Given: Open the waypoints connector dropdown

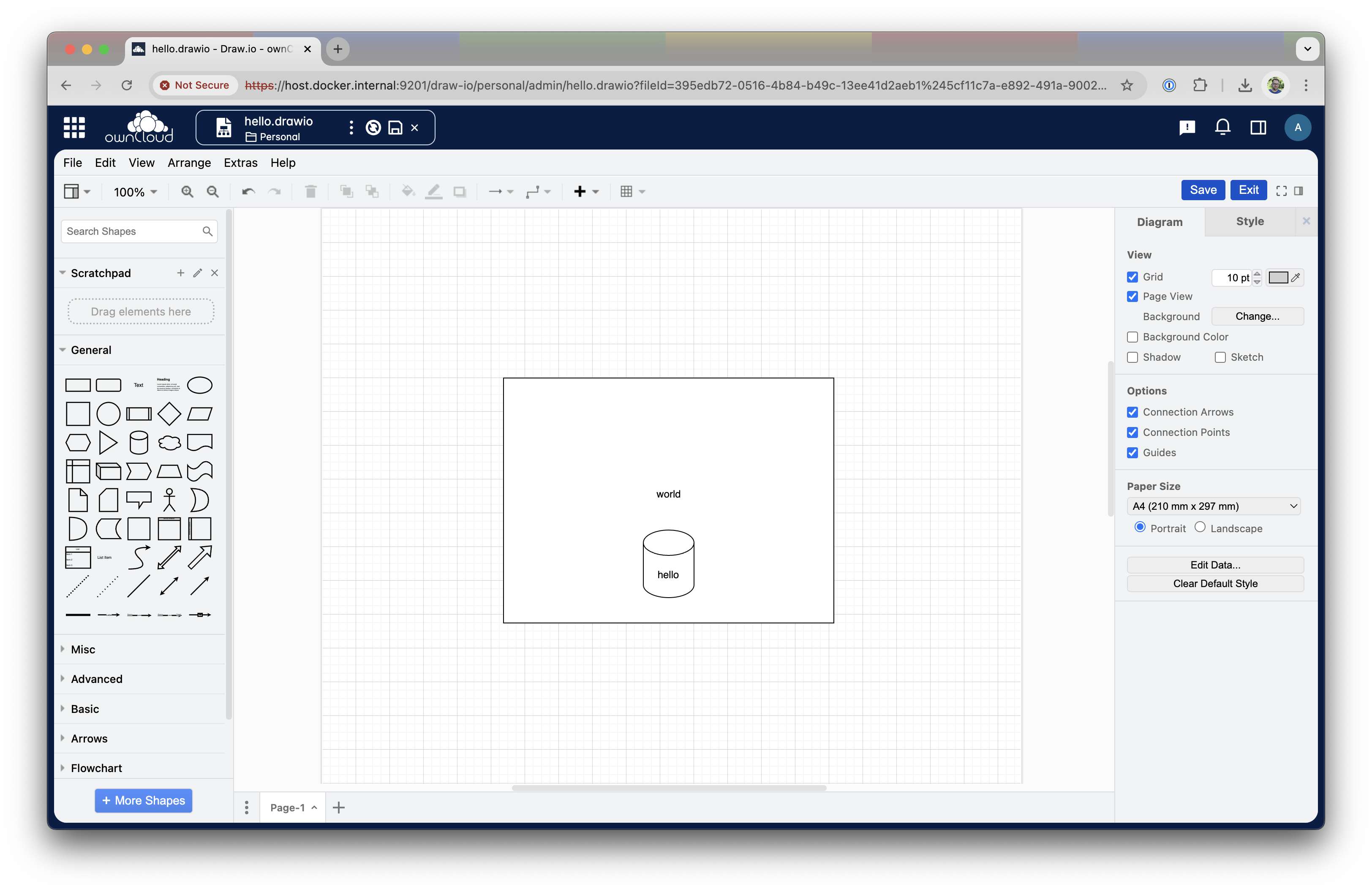Looking at the screenshot, I should [x=538, y=191].
